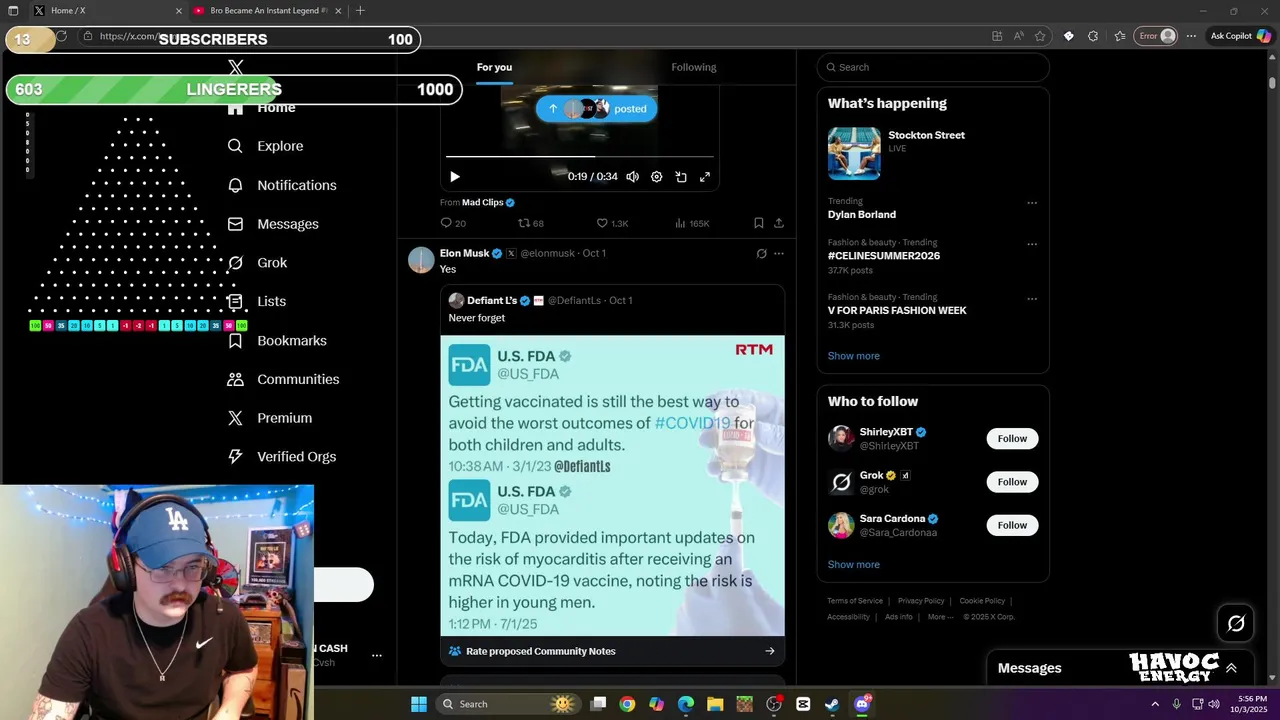Image resolution: width=1280 pixels, height=720 pixels.
Task: Follow Grok account
Action: click(1012, 482)
